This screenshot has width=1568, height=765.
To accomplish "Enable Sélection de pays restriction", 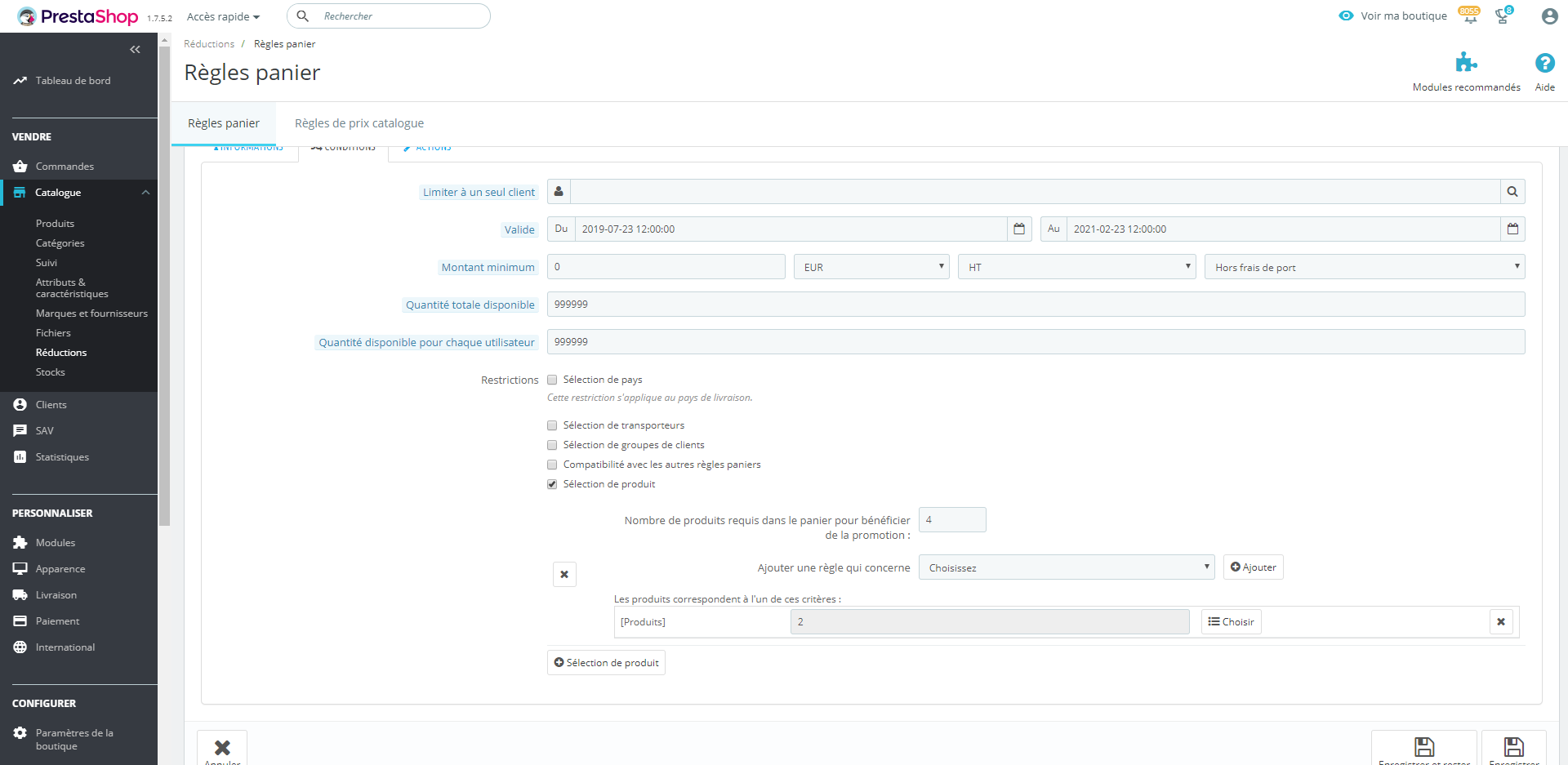I will pos(552,380).
